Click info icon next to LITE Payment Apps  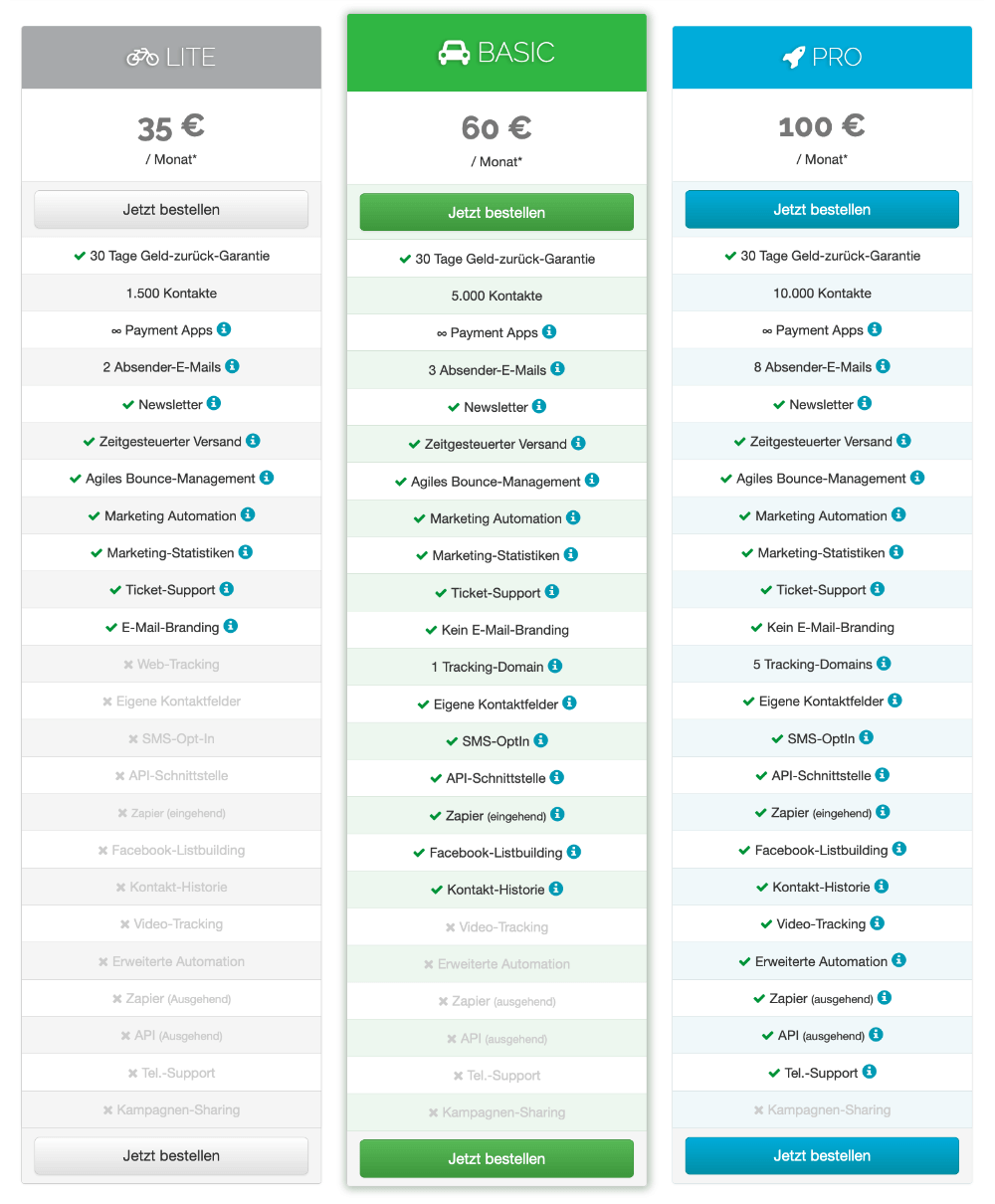[x=224, y=329]
